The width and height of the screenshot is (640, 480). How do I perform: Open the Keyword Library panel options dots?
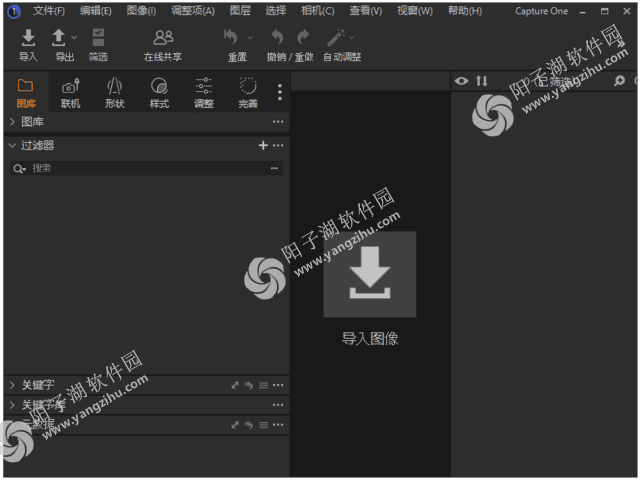[278, 405]
